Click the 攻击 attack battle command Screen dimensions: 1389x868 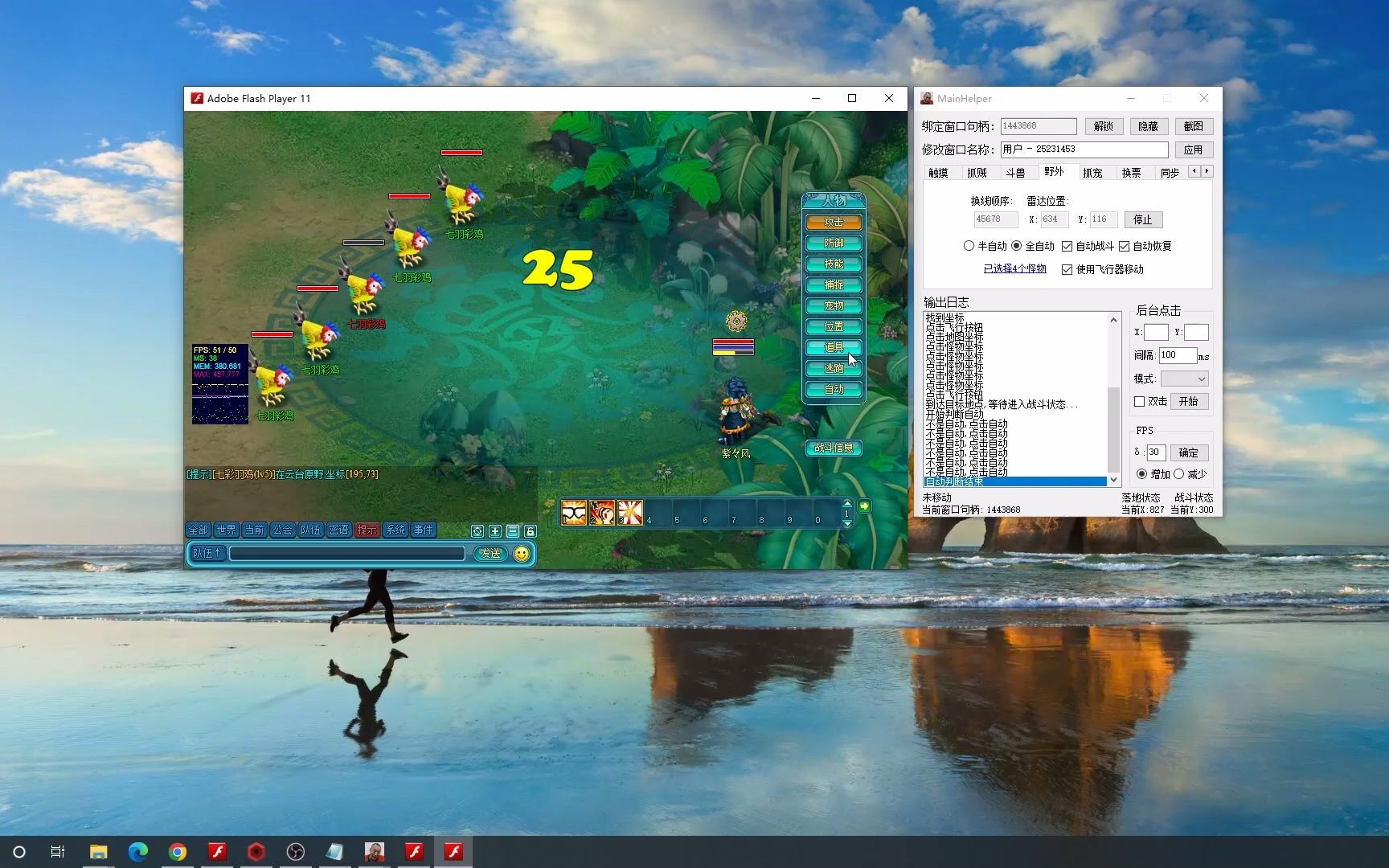click(x=834, y=222)
